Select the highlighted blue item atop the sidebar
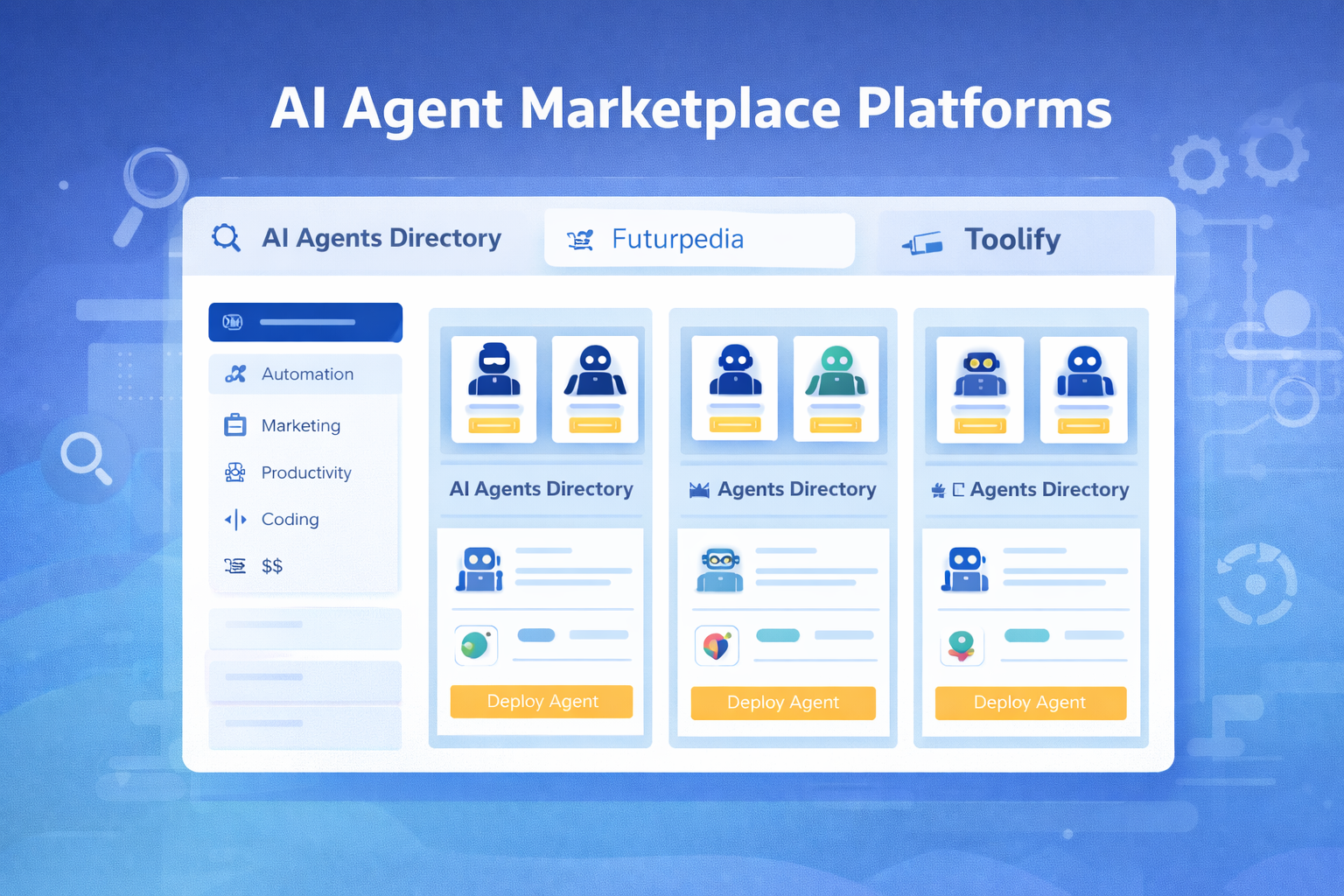Screen dimensions: 1344x896 click(x=304, y=321)
